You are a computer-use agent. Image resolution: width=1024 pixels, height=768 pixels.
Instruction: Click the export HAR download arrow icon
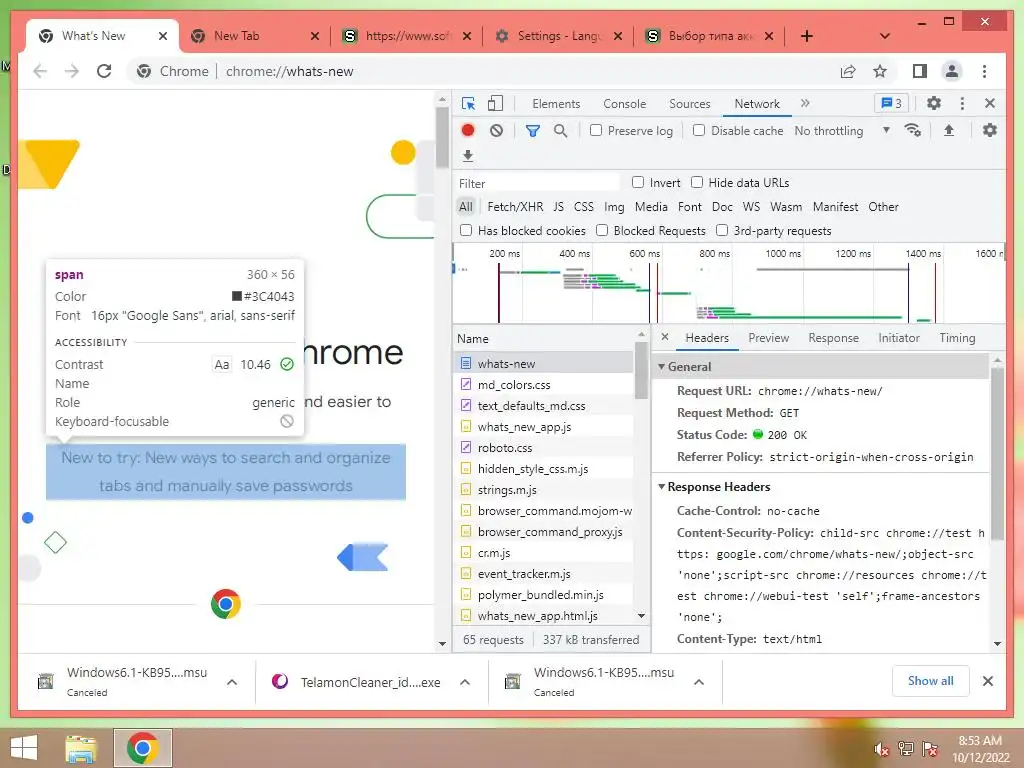coord(468,156)
